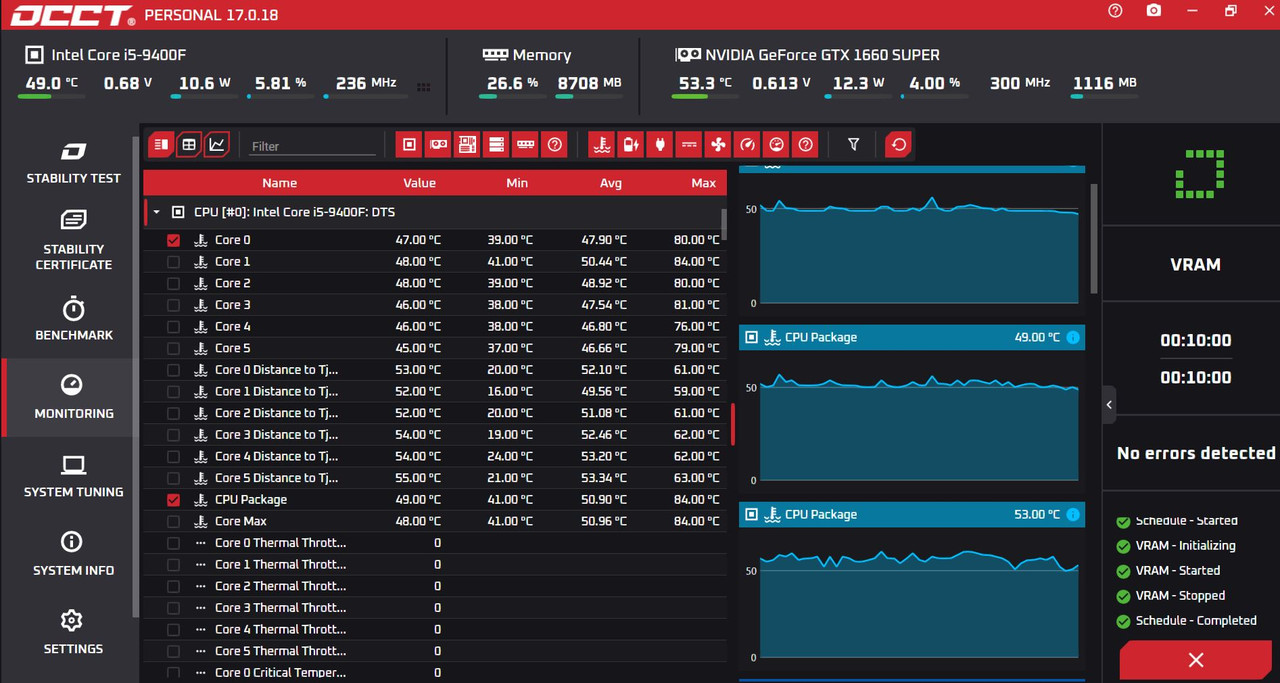Sort table by Name column header
This screenshot has height=683, width=1280.
point(279,183)
